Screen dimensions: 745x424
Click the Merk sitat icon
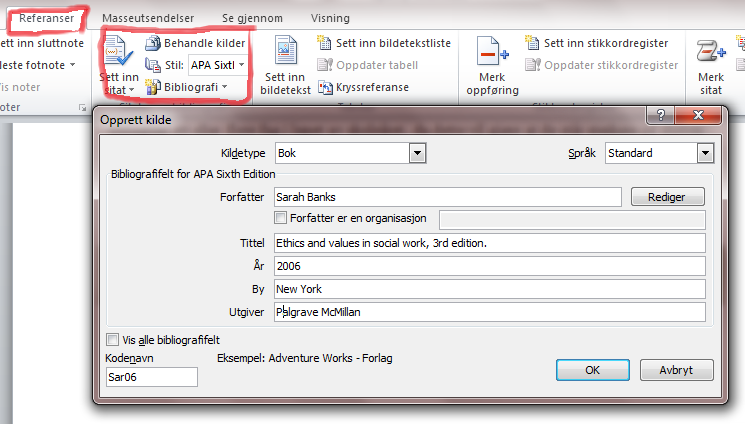710,53
